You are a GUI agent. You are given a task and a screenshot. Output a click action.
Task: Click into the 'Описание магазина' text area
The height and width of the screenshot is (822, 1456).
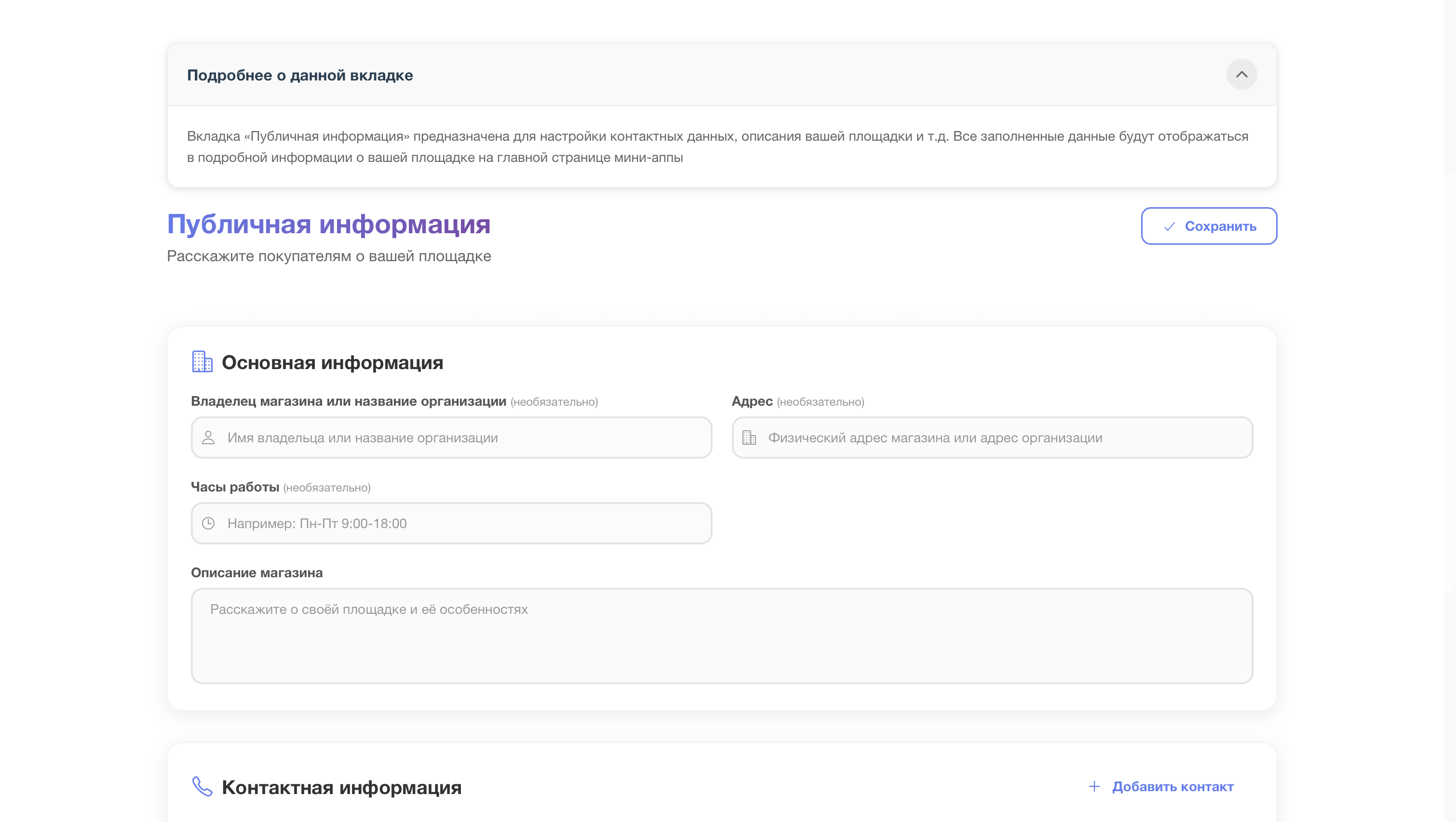(721, 636)
